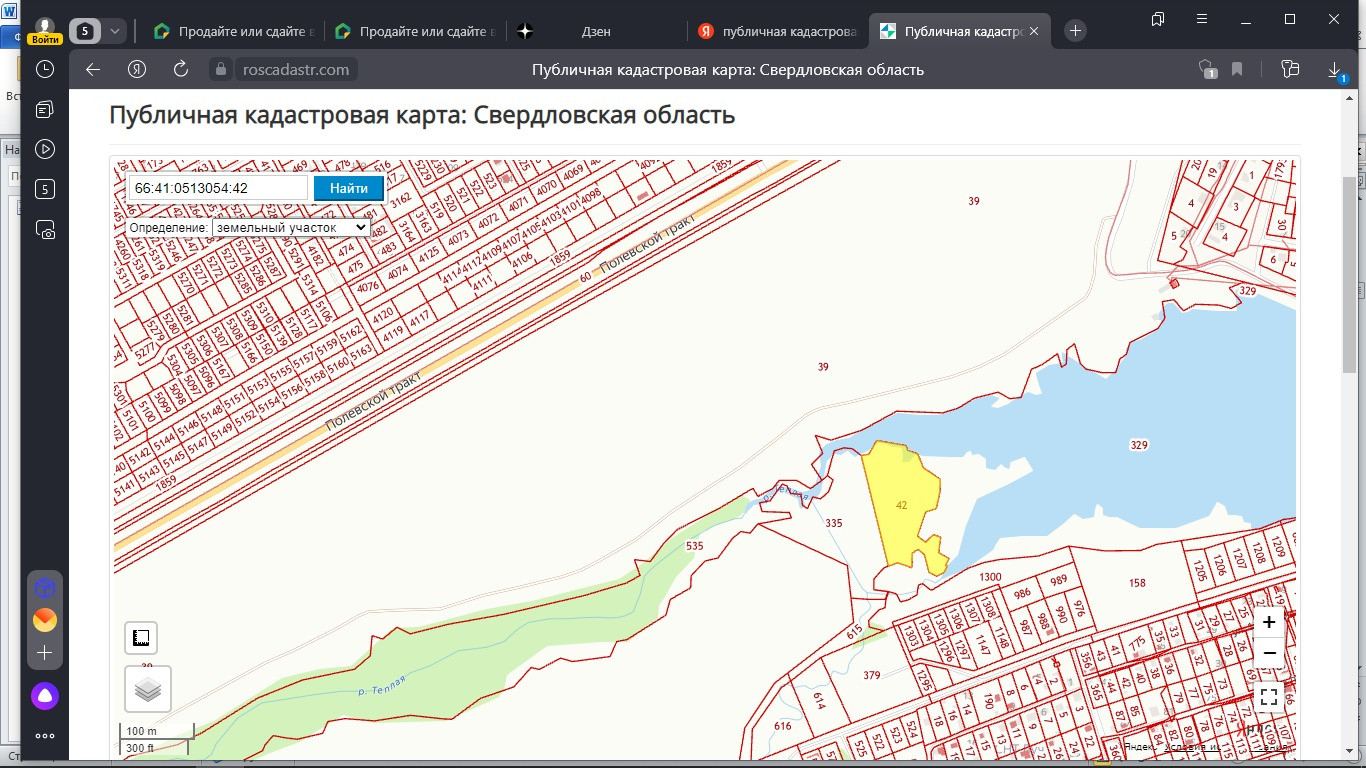
Task: Take a screenshot using sidebar camera icon
Action: [45, 230]
